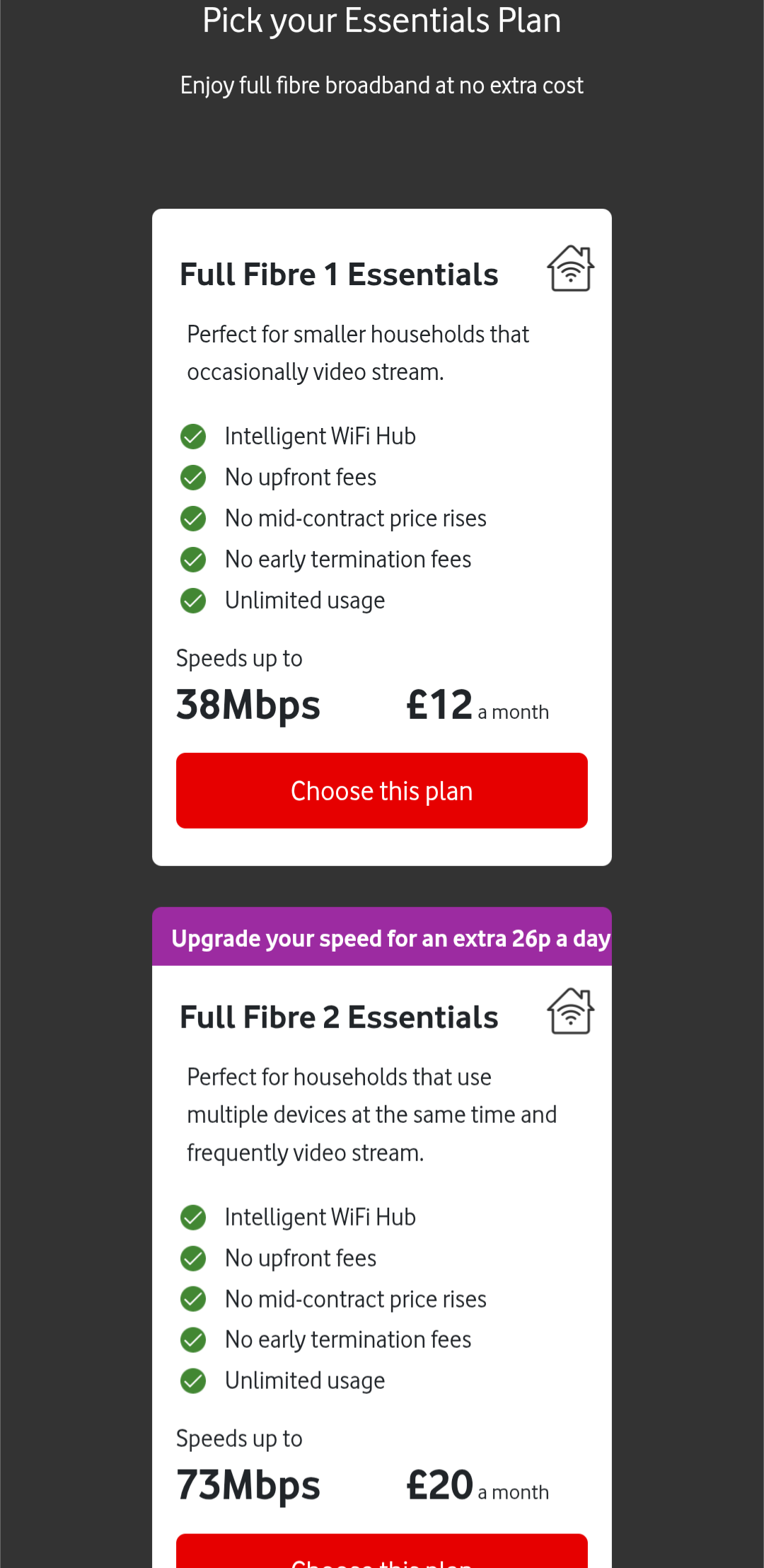
Task: Click Full Fibre 2 No early termination fees checkmark
Action: pyautogui.click(x=193, y=1339)
